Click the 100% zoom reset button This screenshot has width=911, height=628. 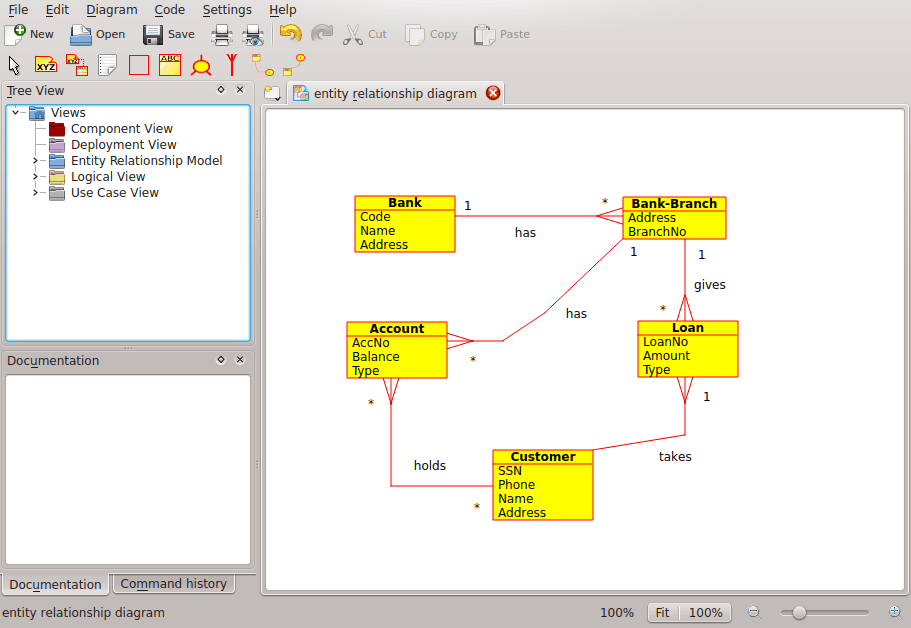[705, 612]
